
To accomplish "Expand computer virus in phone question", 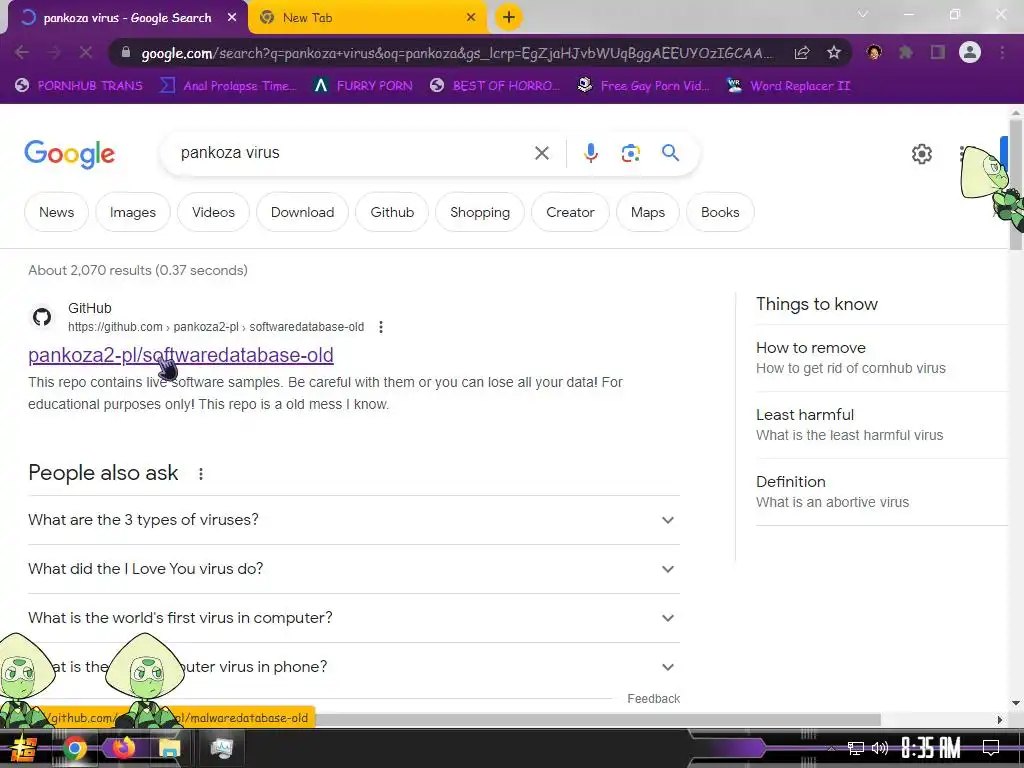I will pyautogui.click(x=354, y=667).
